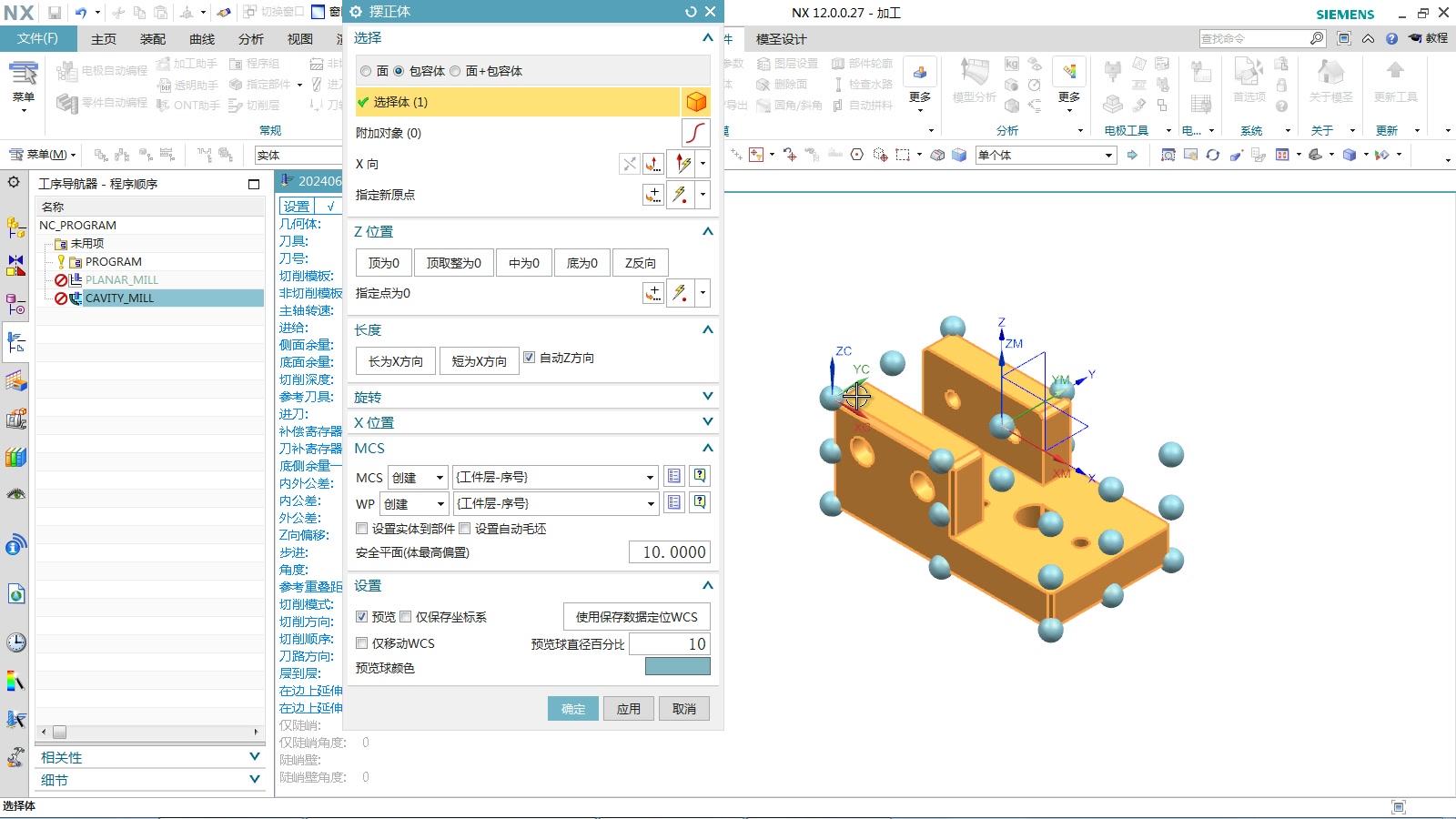This screenshot has width=1456, height=819.
Task: Click the 长为X方向 button
Action: pos(396,361)
